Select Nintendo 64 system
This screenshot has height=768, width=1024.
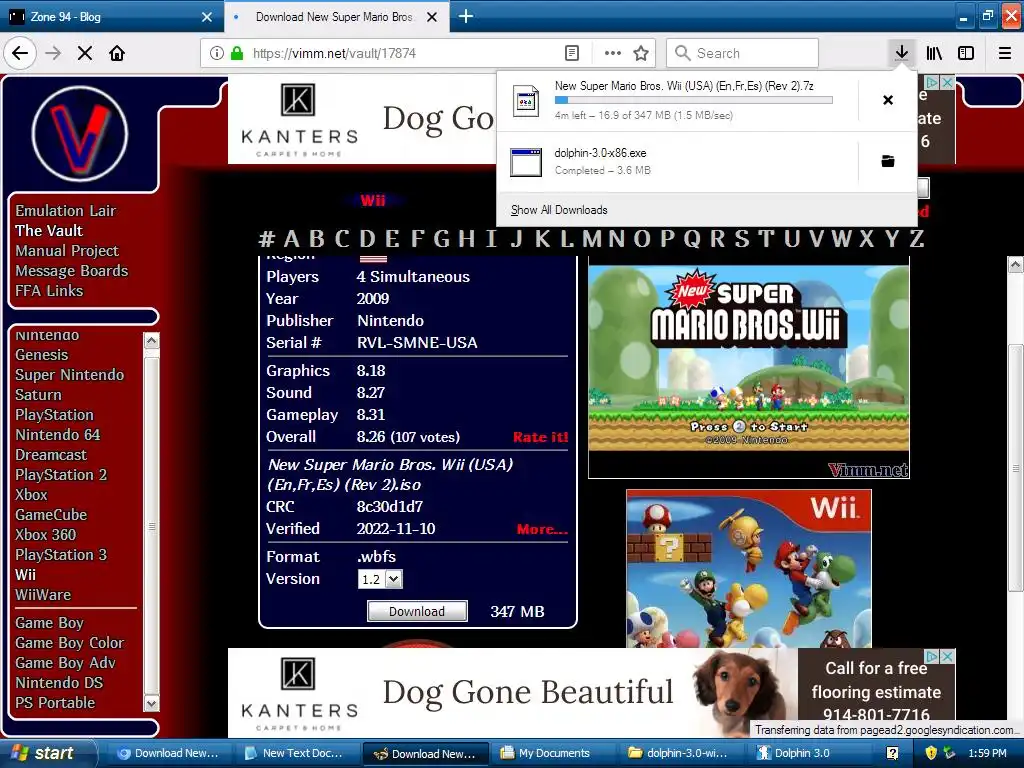click(57, 435)
